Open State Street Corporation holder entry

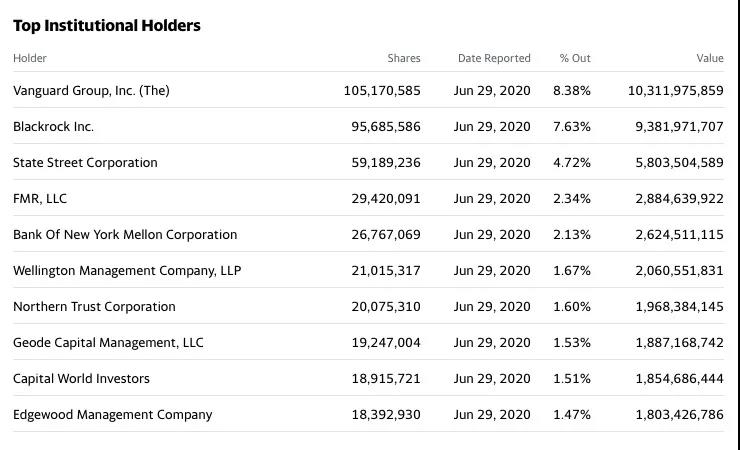pyautogui.click(x=85, y=163)
